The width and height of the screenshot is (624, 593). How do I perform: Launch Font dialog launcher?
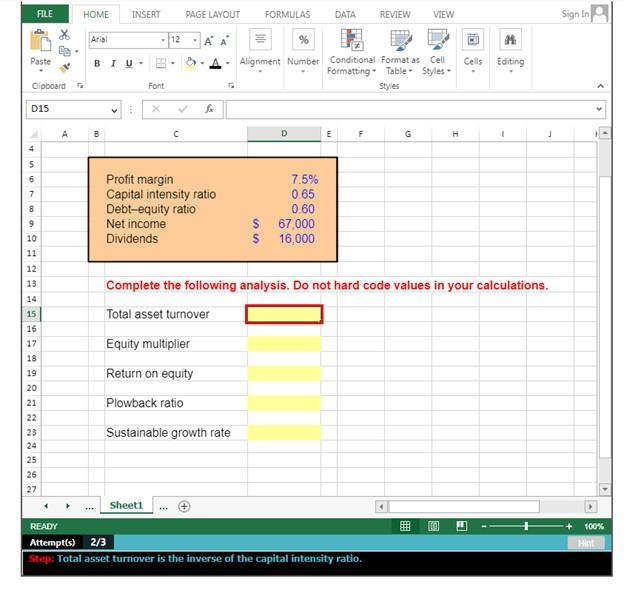pyautogui.click(x=231, y=86)
